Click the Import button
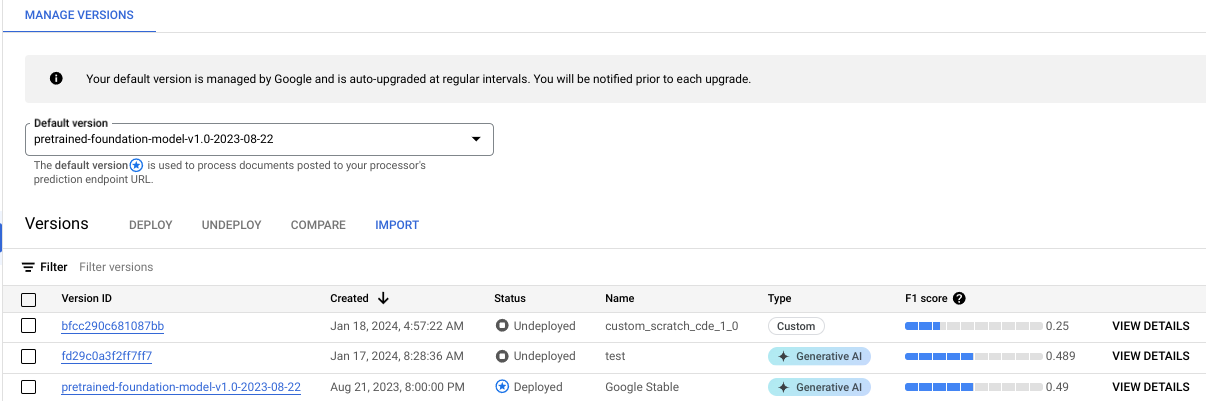 click(397, 225)
